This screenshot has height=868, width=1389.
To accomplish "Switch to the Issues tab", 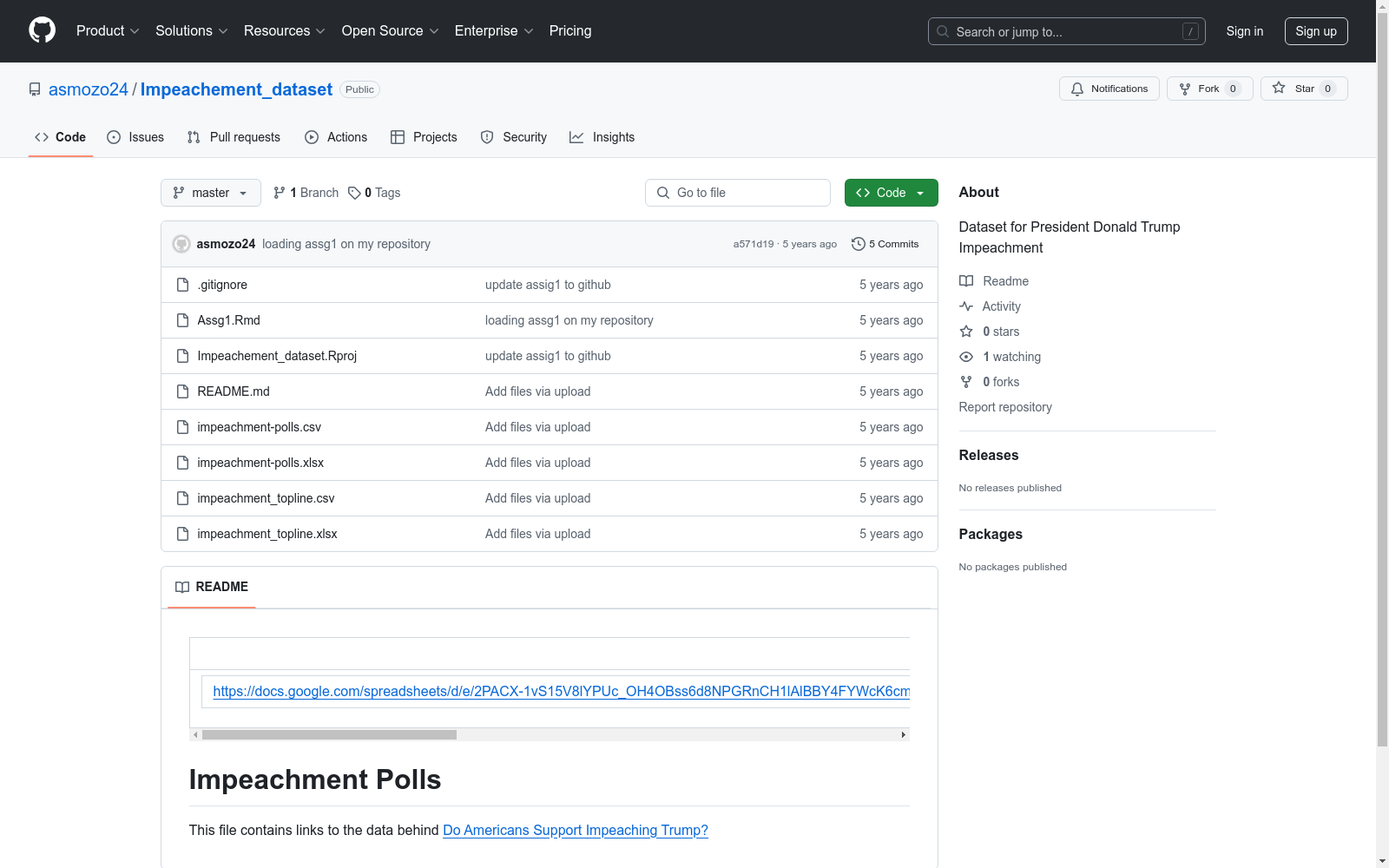I will [x=135, y=137].
